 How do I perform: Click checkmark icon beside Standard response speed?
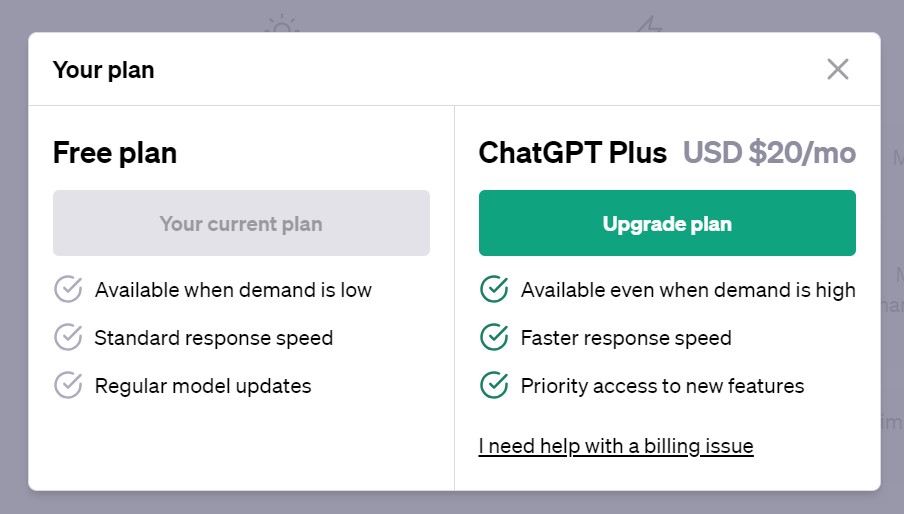click(x=68, y=337)
